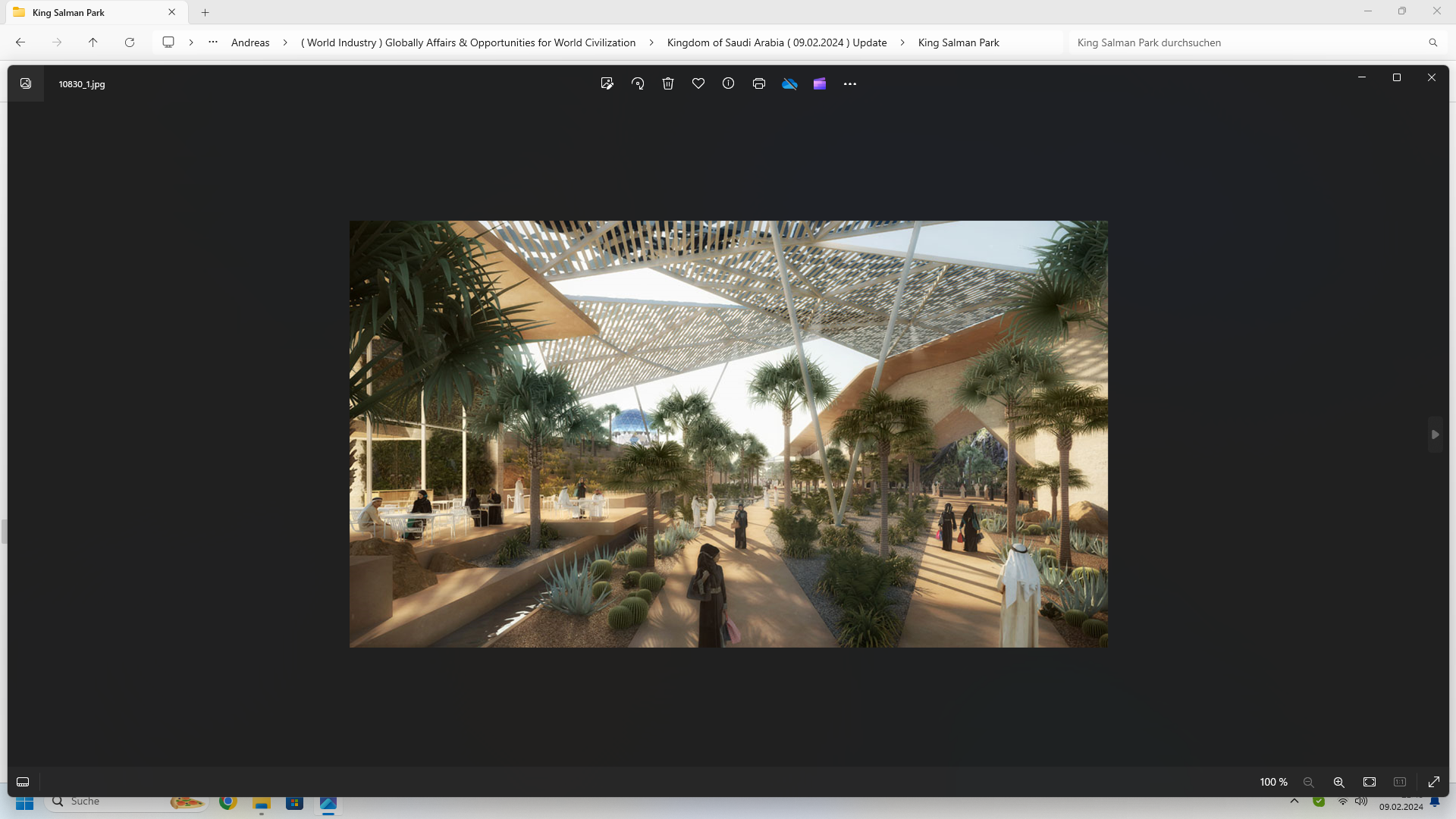This screenshot has height=819, width=1456.
Task: Select the King Salman Park Explorer tab
Action: [95, 12]
